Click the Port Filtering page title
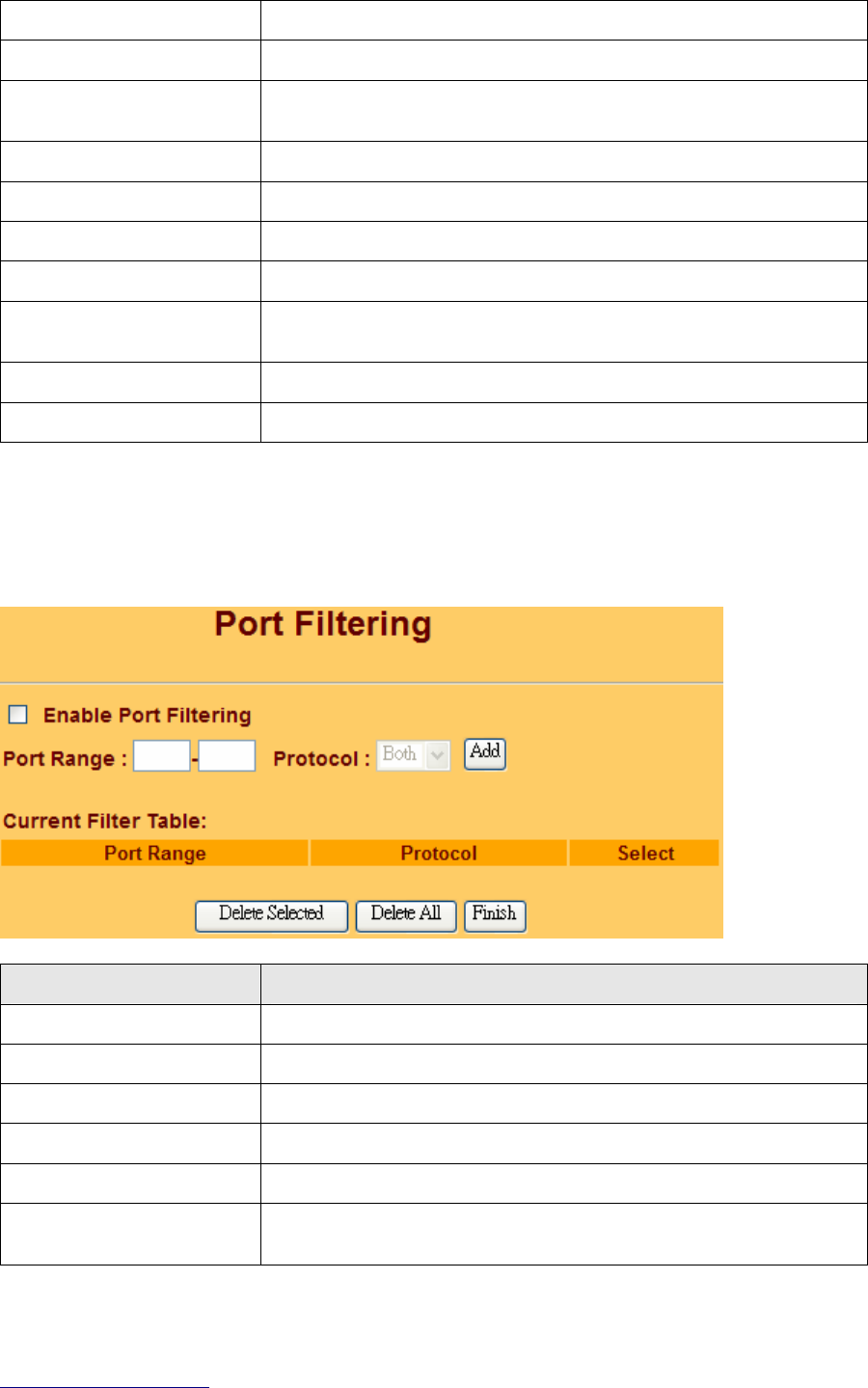This screenshot has height=1388, width=868. click(323, 624)
